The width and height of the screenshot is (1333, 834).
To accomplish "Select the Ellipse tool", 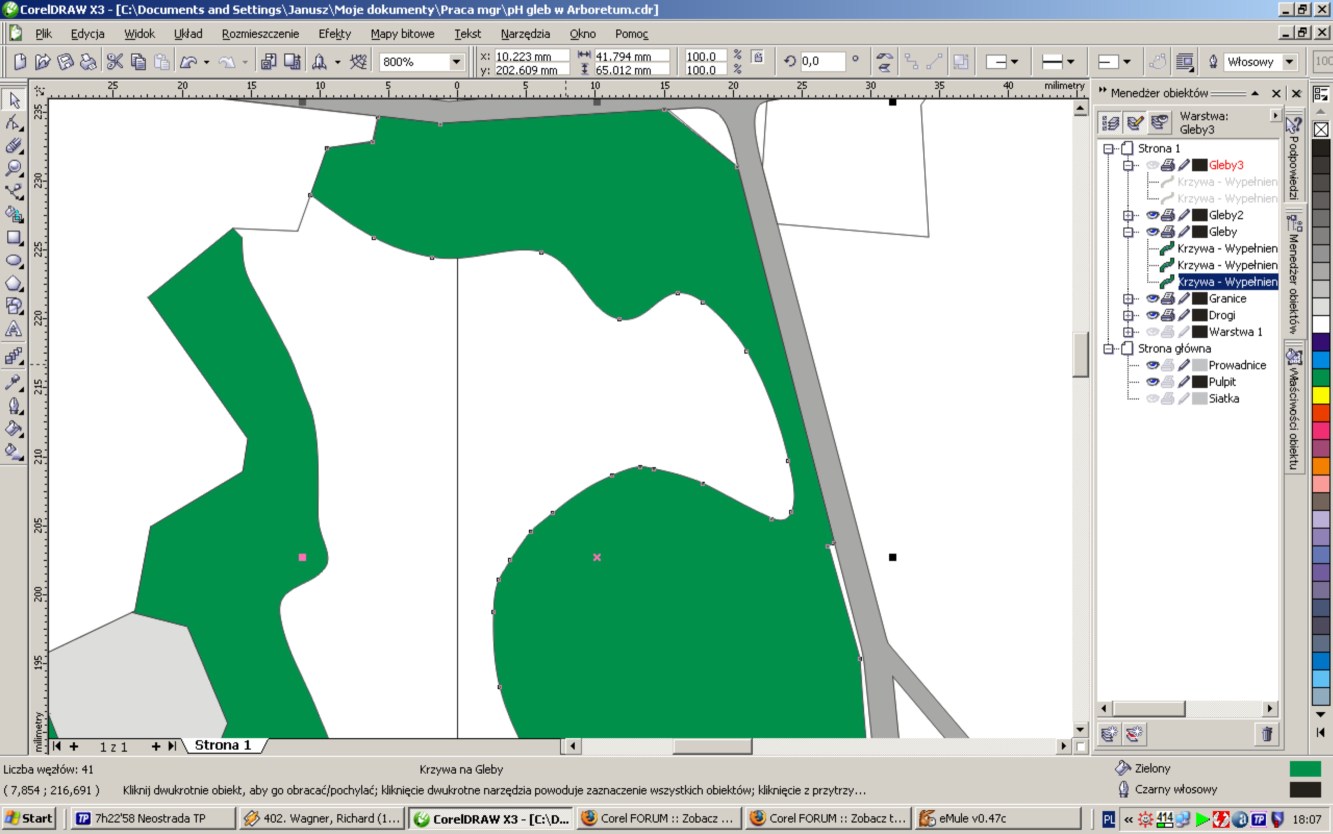I will 14,261.
